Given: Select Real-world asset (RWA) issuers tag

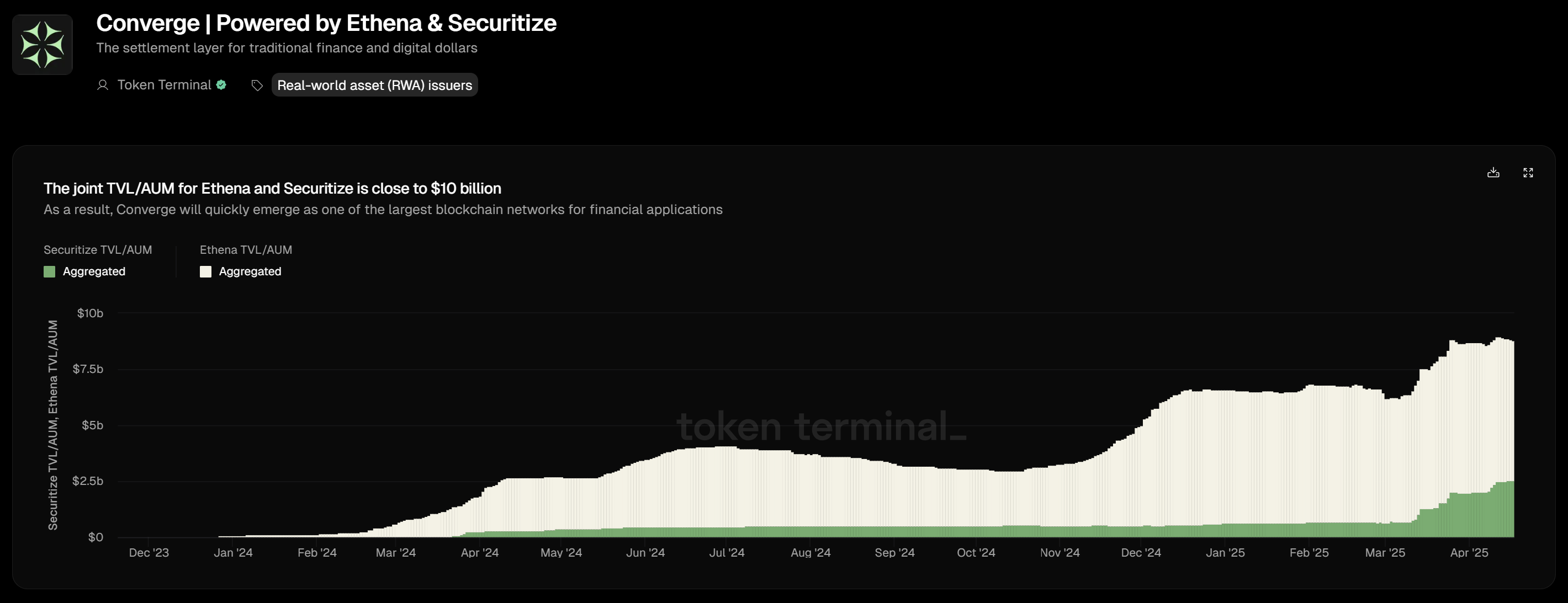Looking at the screenshot, I should (374, 85).
